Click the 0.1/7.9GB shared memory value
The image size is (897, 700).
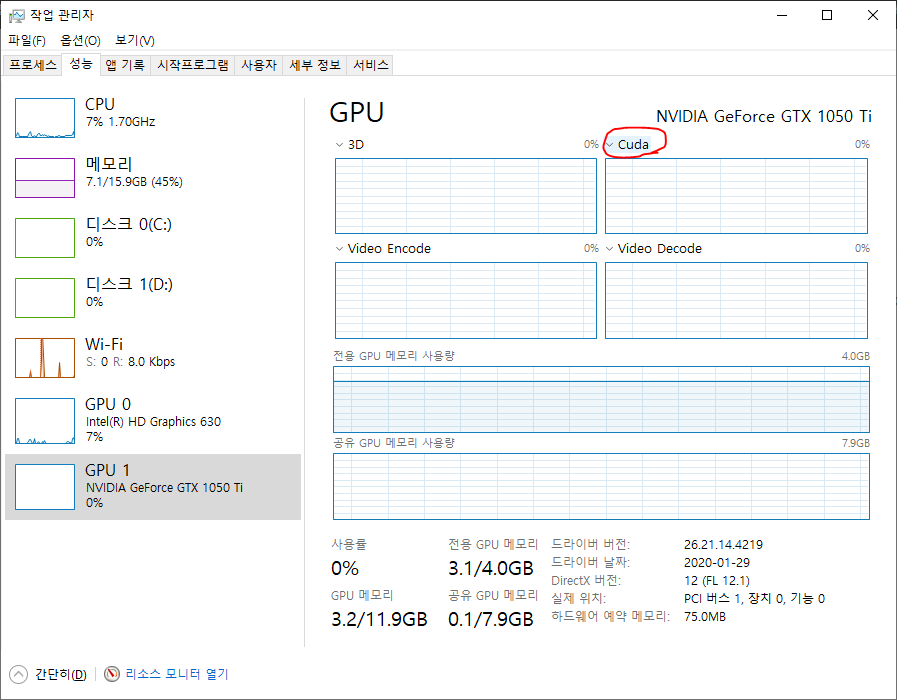(491, 619)
